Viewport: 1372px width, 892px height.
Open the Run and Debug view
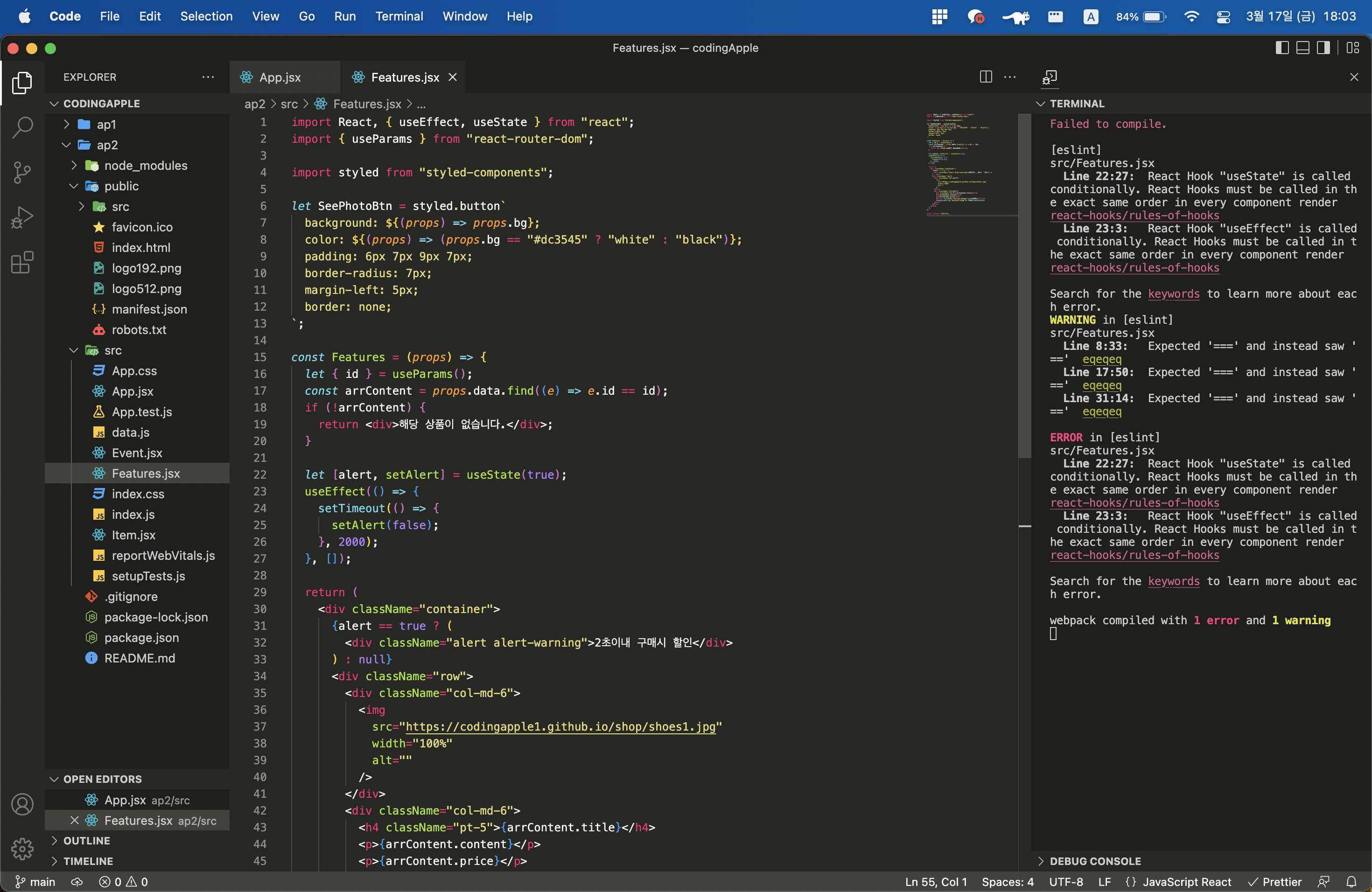click(x=22, y=217)
